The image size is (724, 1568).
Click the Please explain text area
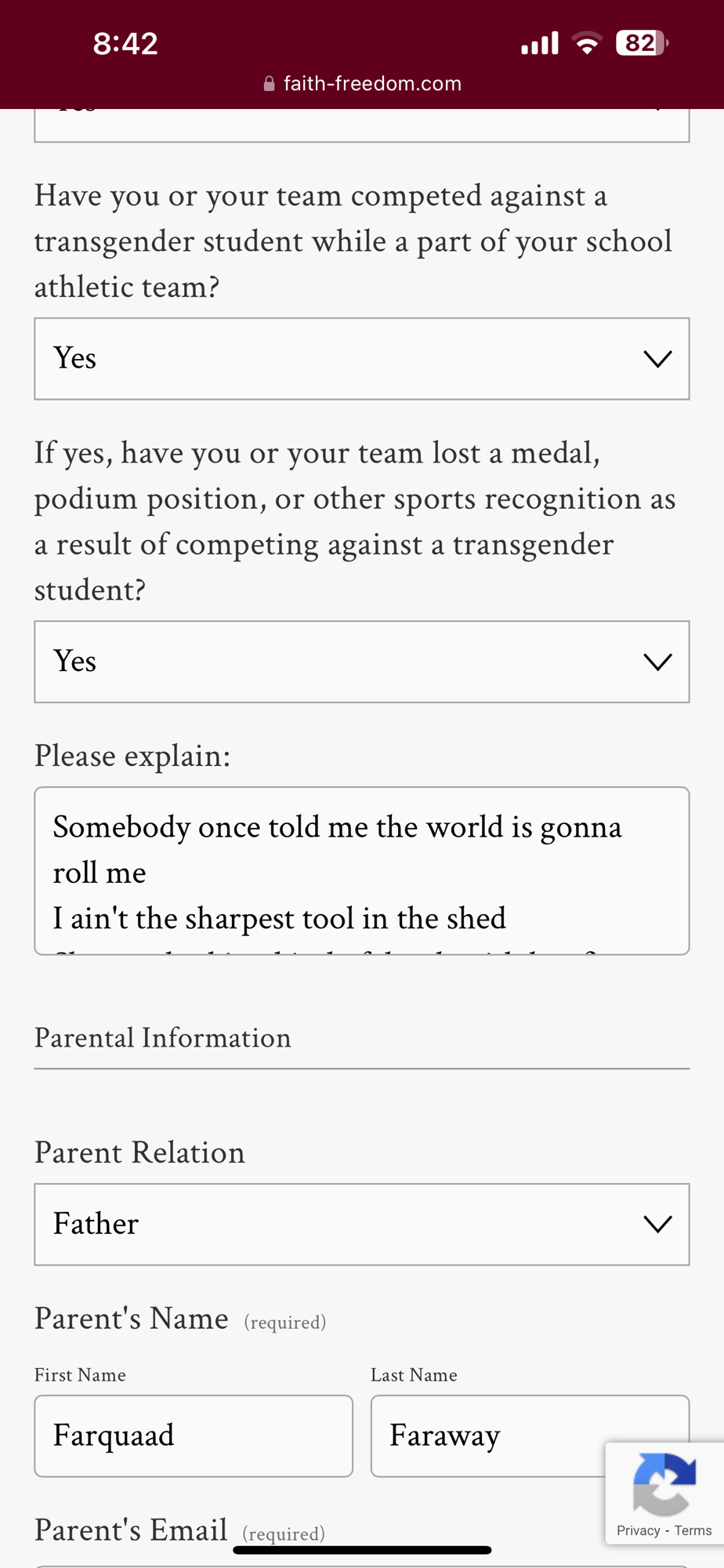pyautogui.click(x=361, y=870)
